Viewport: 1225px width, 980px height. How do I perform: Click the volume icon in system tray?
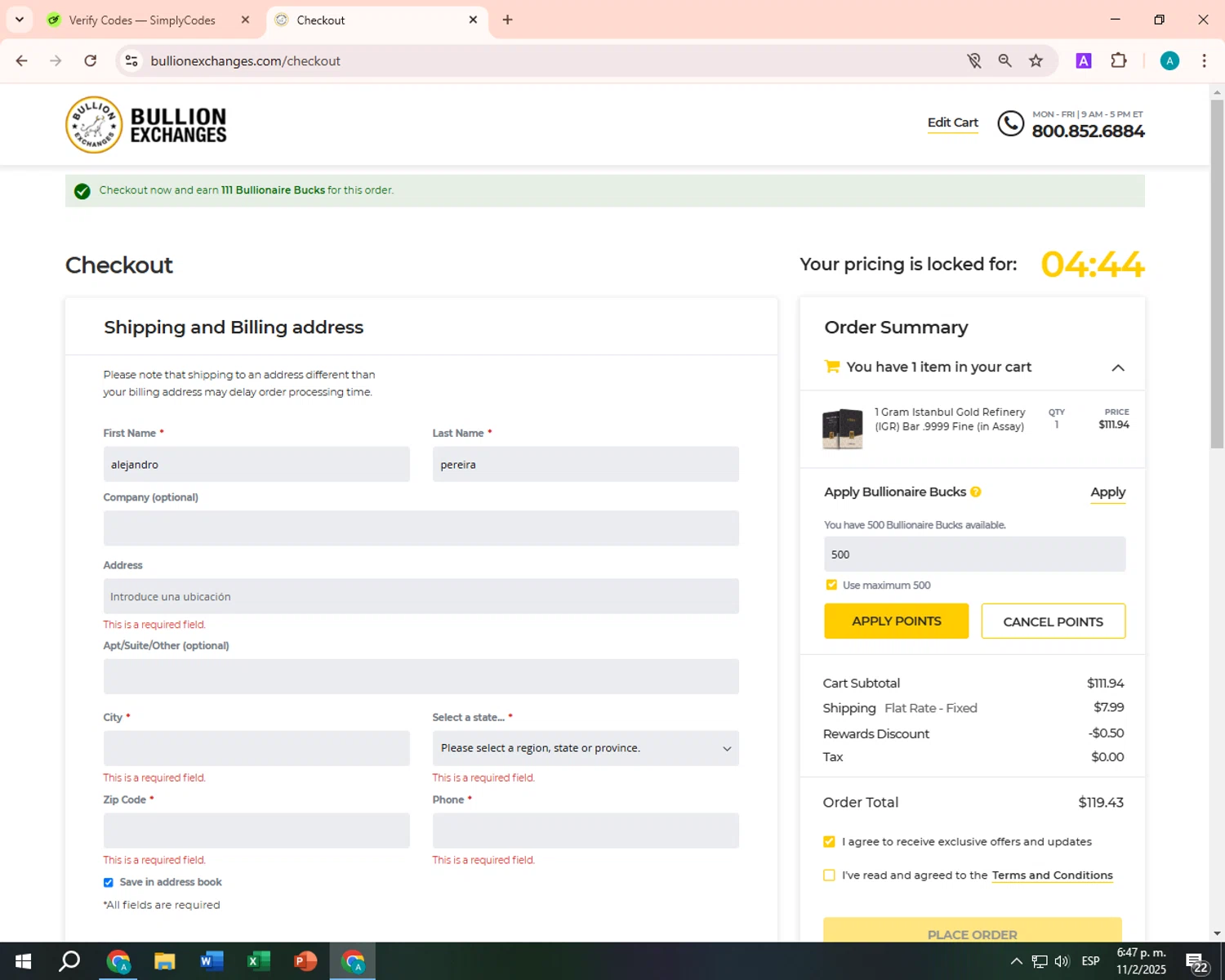(x=1062, y=961)
